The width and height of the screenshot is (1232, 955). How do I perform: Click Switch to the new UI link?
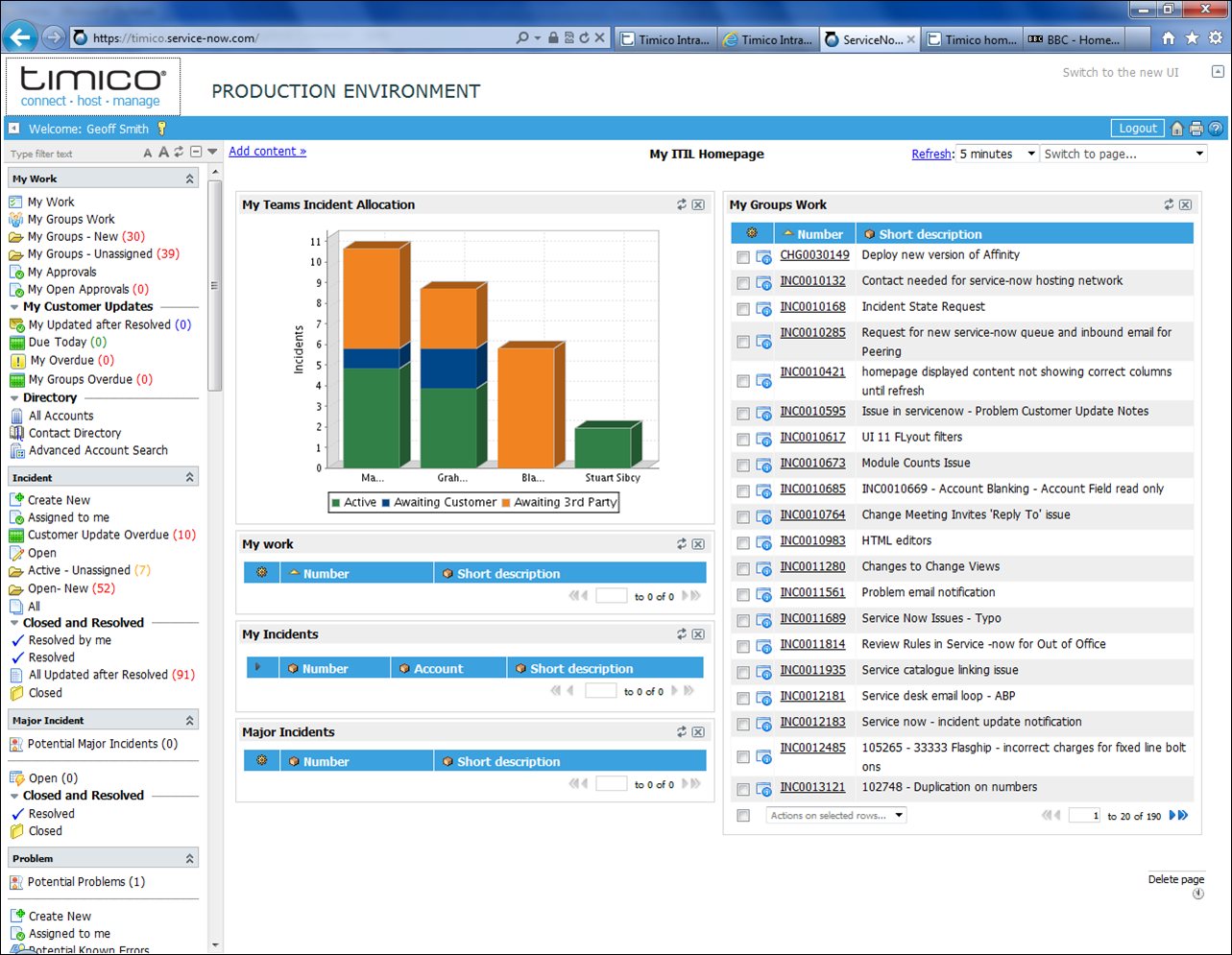click(1121, 73)
